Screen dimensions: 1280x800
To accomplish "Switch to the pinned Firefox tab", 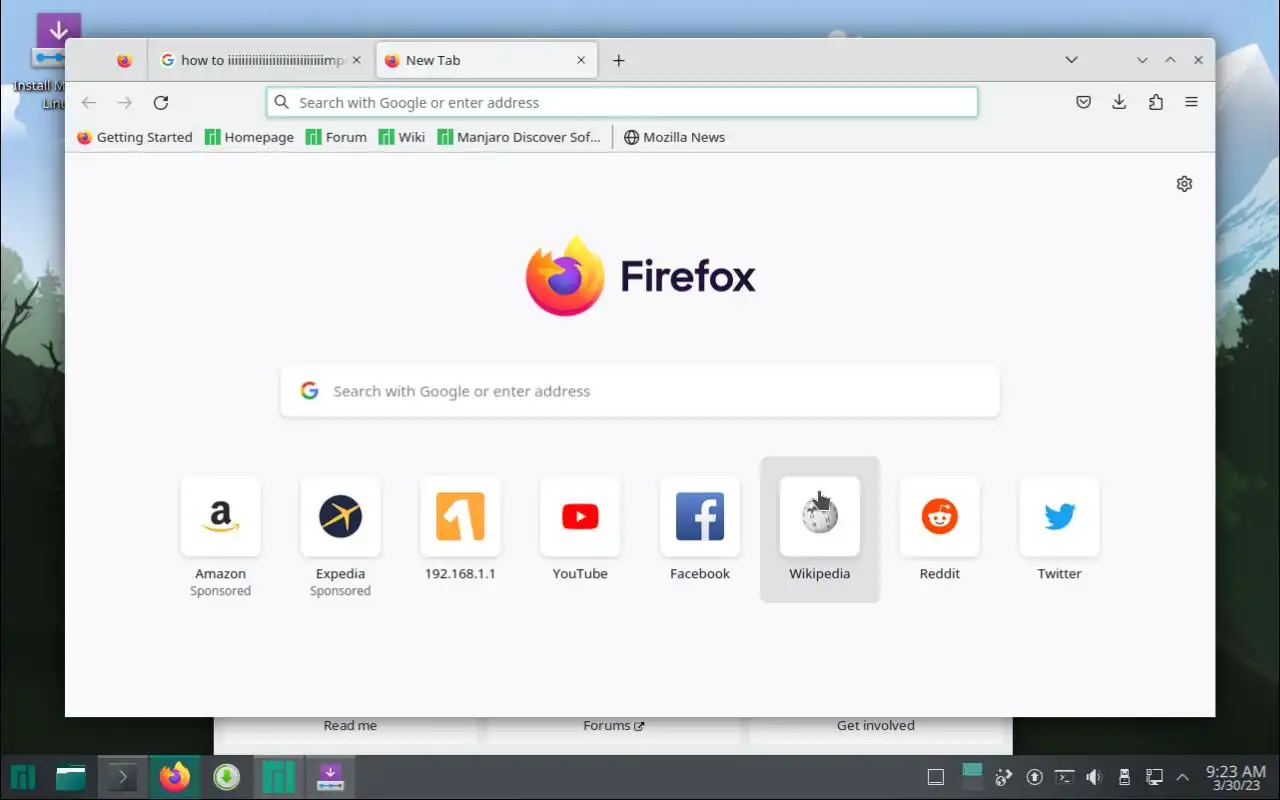I will [x=124, y=60].
